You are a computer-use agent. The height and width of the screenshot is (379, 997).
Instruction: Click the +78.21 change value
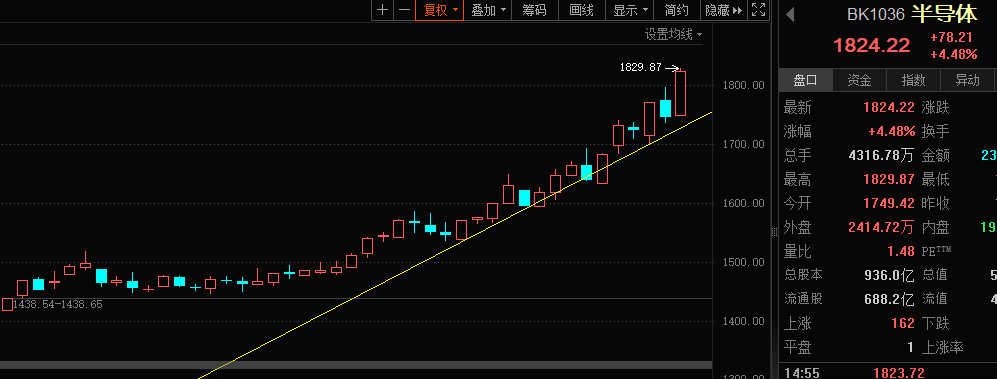tap(951, 38)
